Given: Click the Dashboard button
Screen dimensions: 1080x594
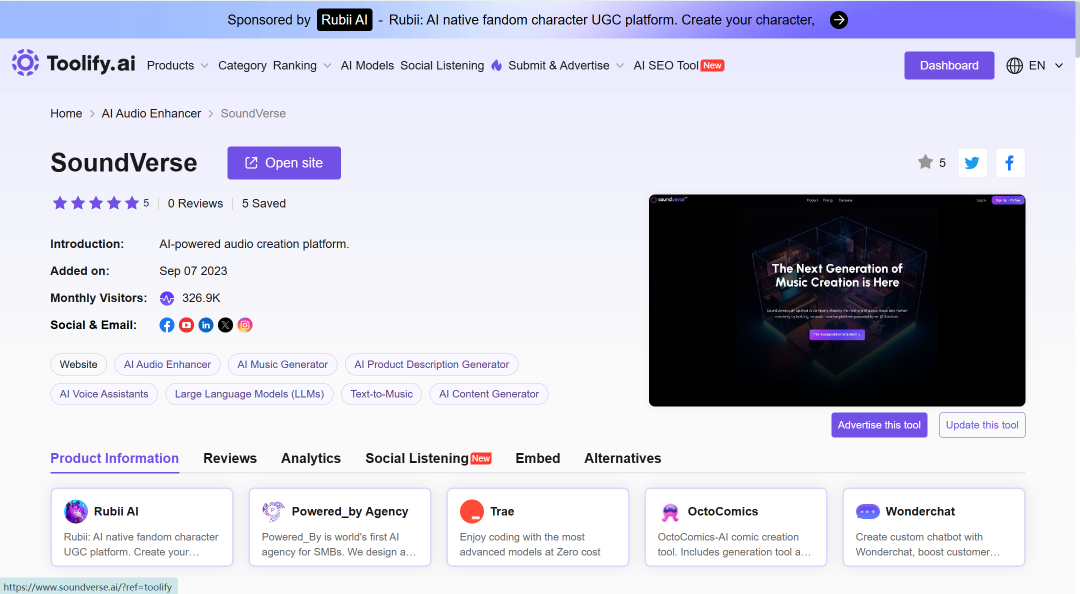Looking at the screenshot, I should click(949, 65).
